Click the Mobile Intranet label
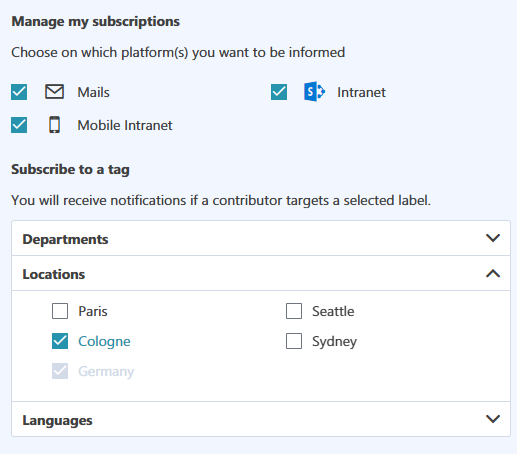The height and width of the screenshot is (454, 517). tap(125, 125)
